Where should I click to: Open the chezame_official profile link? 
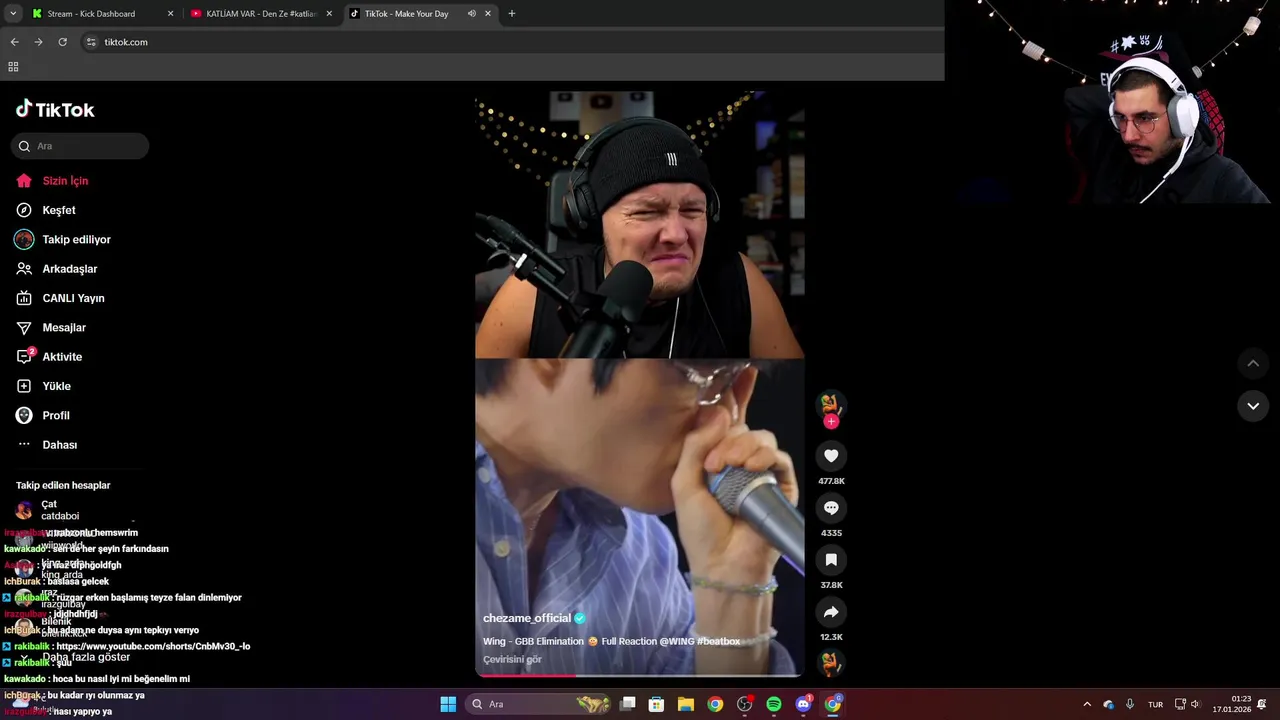[527, 618]
